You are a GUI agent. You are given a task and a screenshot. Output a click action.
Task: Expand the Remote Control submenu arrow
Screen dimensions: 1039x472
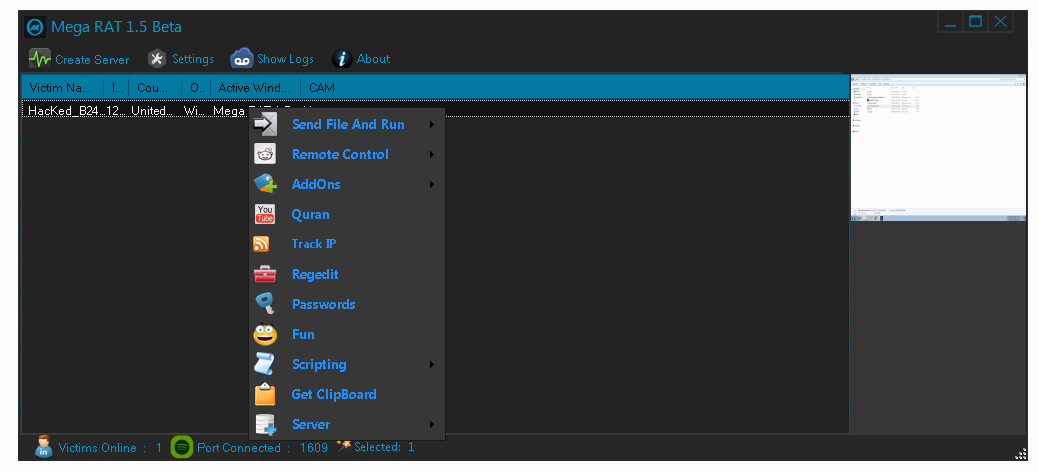[431, 155]
